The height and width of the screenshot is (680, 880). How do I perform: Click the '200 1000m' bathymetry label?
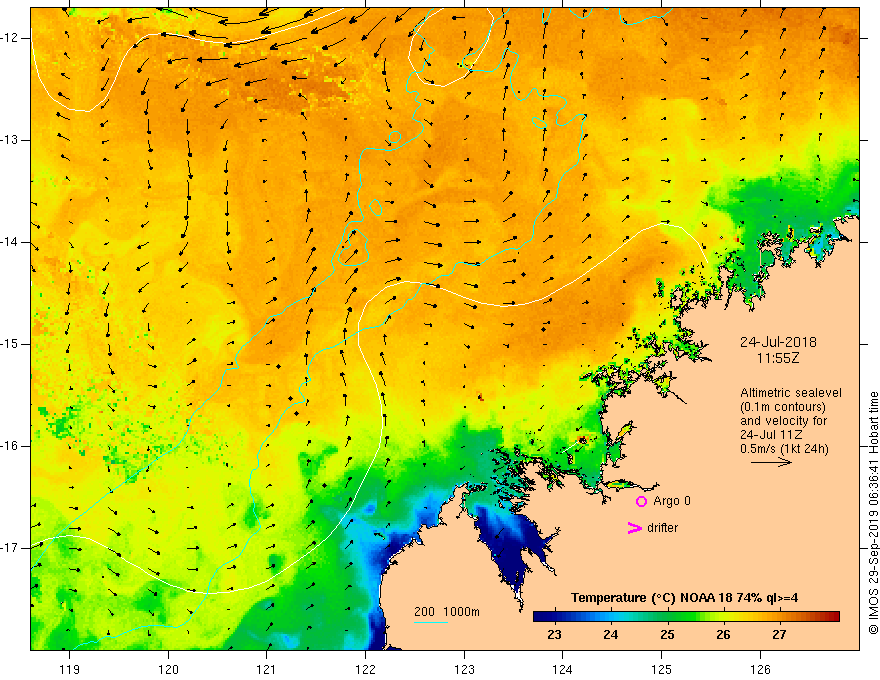[447, 612]
